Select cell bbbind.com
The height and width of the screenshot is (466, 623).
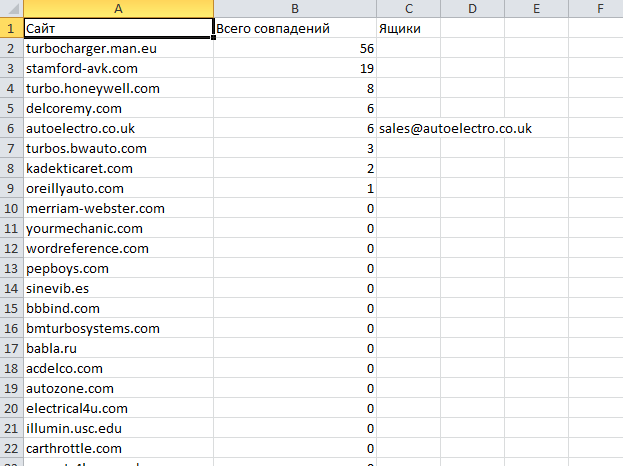coord(118,308)
